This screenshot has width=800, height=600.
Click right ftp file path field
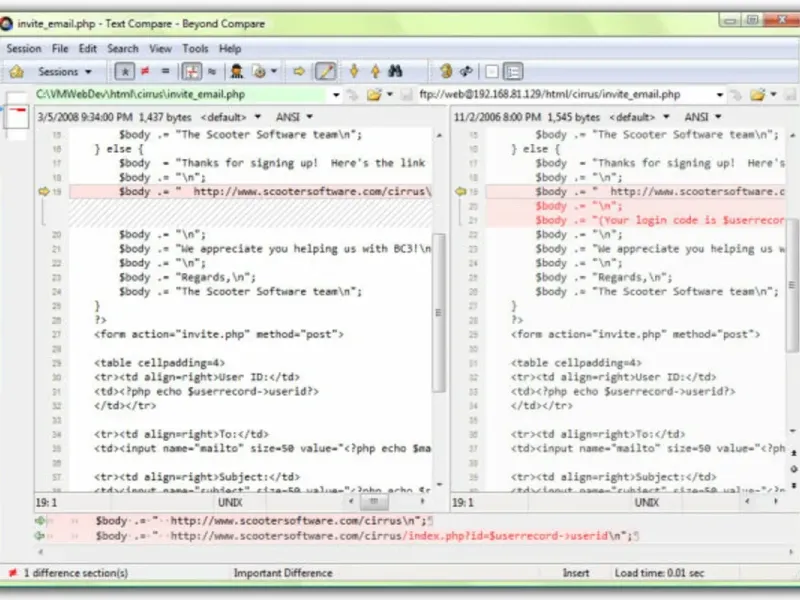[x=565, y=94]
